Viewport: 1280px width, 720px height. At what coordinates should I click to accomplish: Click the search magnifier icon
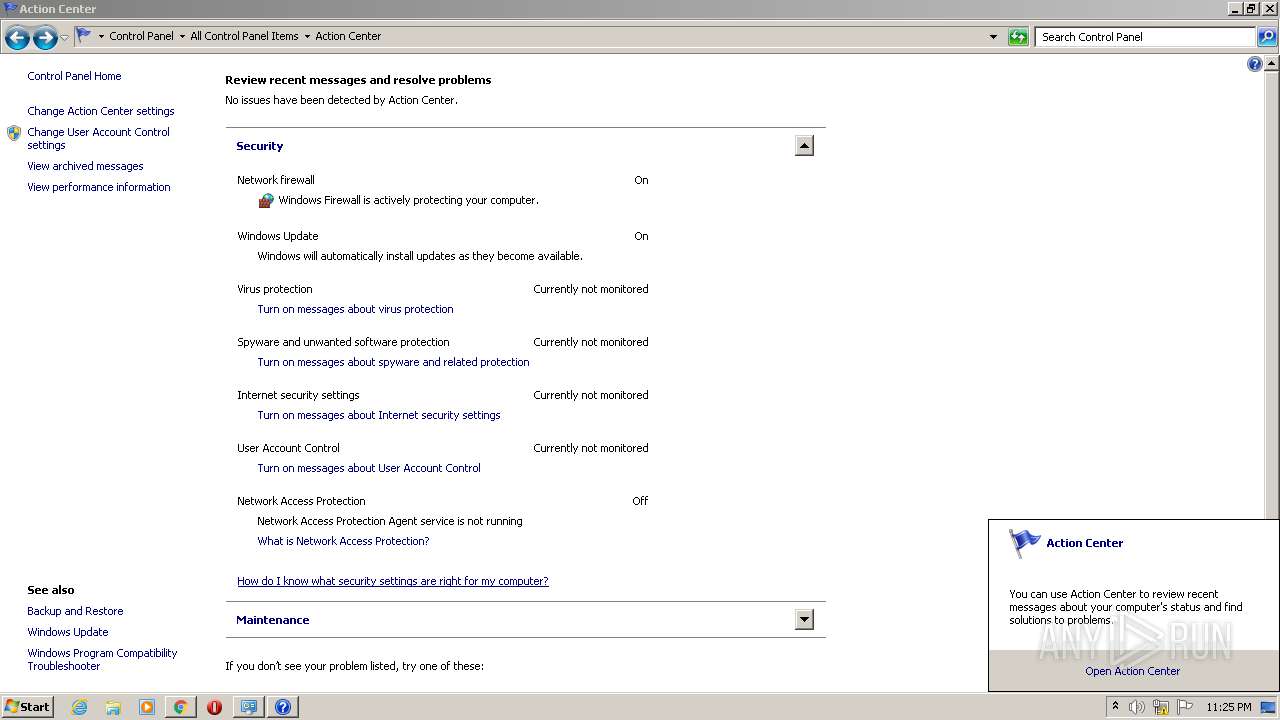tap(1266, 37)
